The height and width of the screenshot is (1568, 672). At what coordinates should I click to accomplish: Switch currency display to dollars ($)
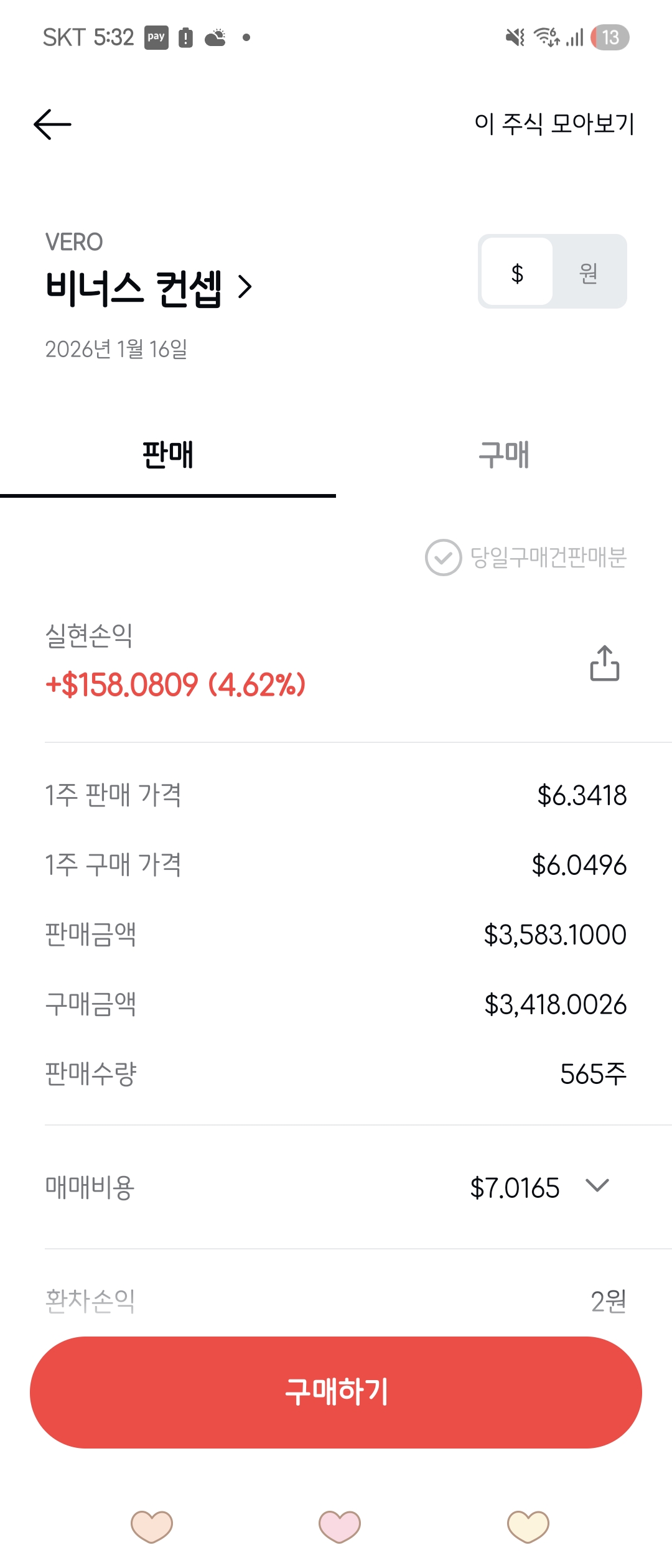[x=517, y=272]
